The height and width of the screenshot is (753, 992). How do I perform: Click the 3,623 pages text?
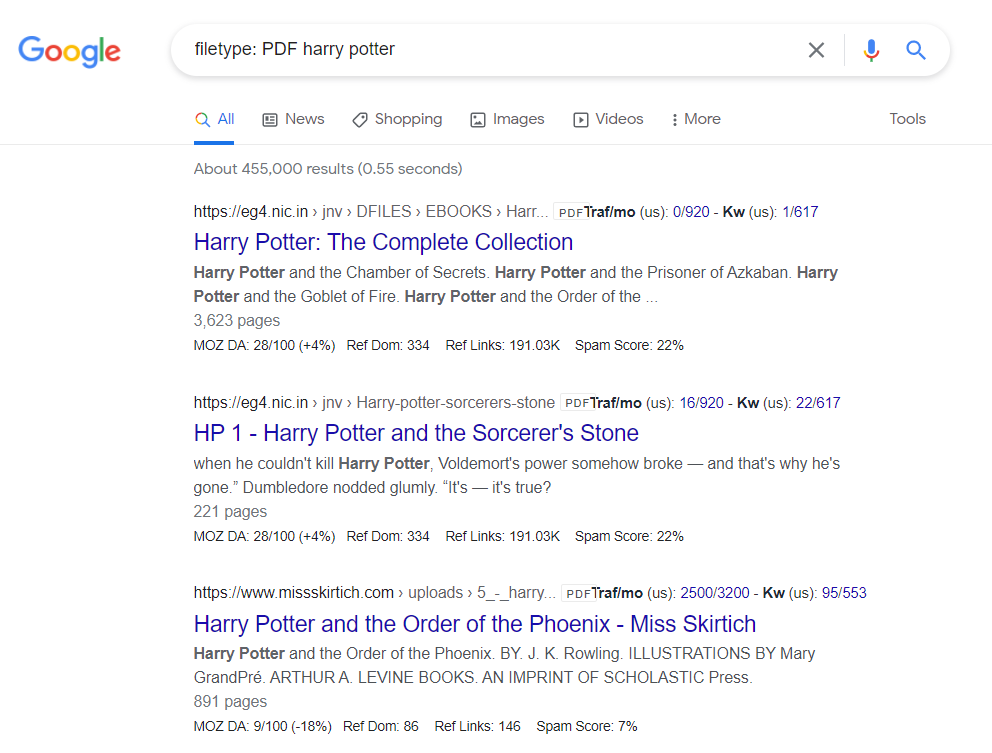pos(237,321)
